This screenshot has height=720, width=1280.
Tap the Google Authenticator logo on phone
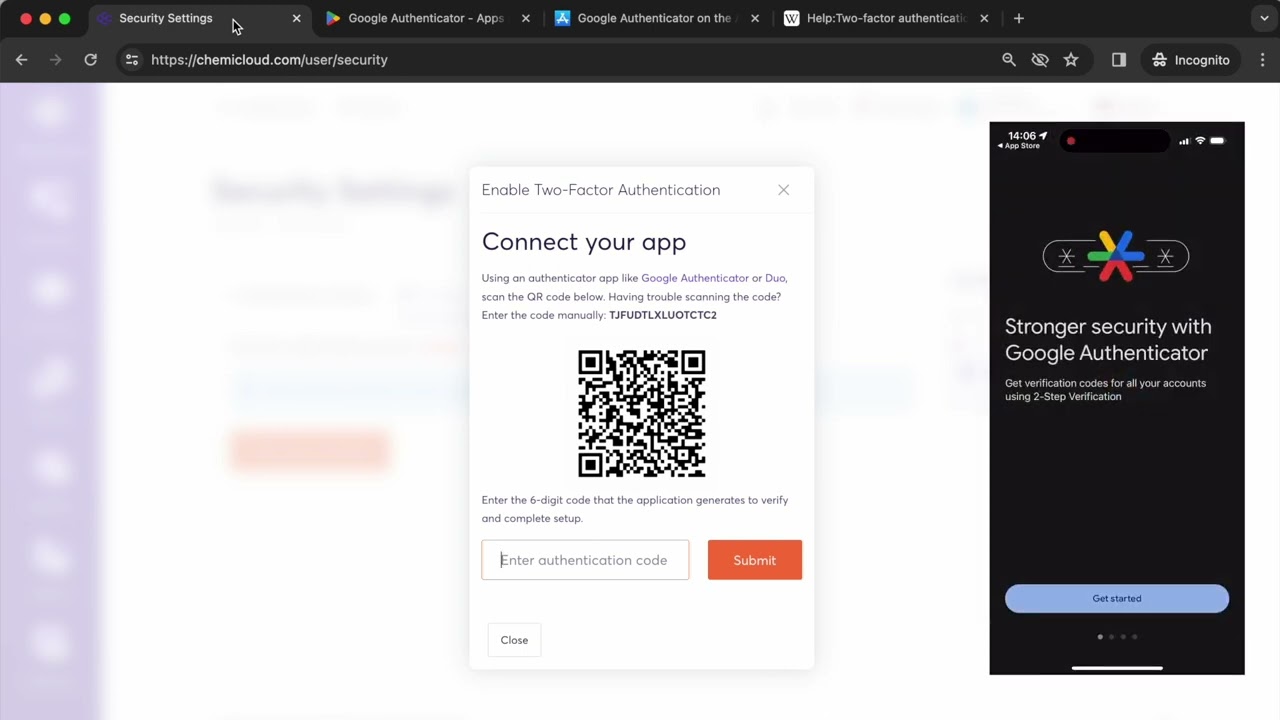point(1116,256)
